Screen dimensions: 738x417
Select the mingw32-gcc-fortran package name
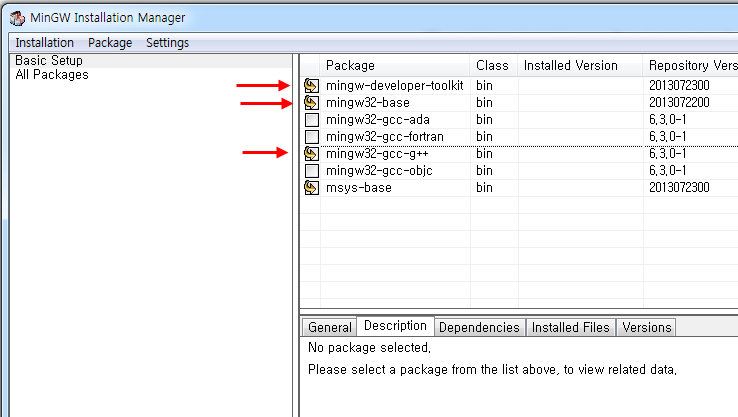[x=385, y=136]
